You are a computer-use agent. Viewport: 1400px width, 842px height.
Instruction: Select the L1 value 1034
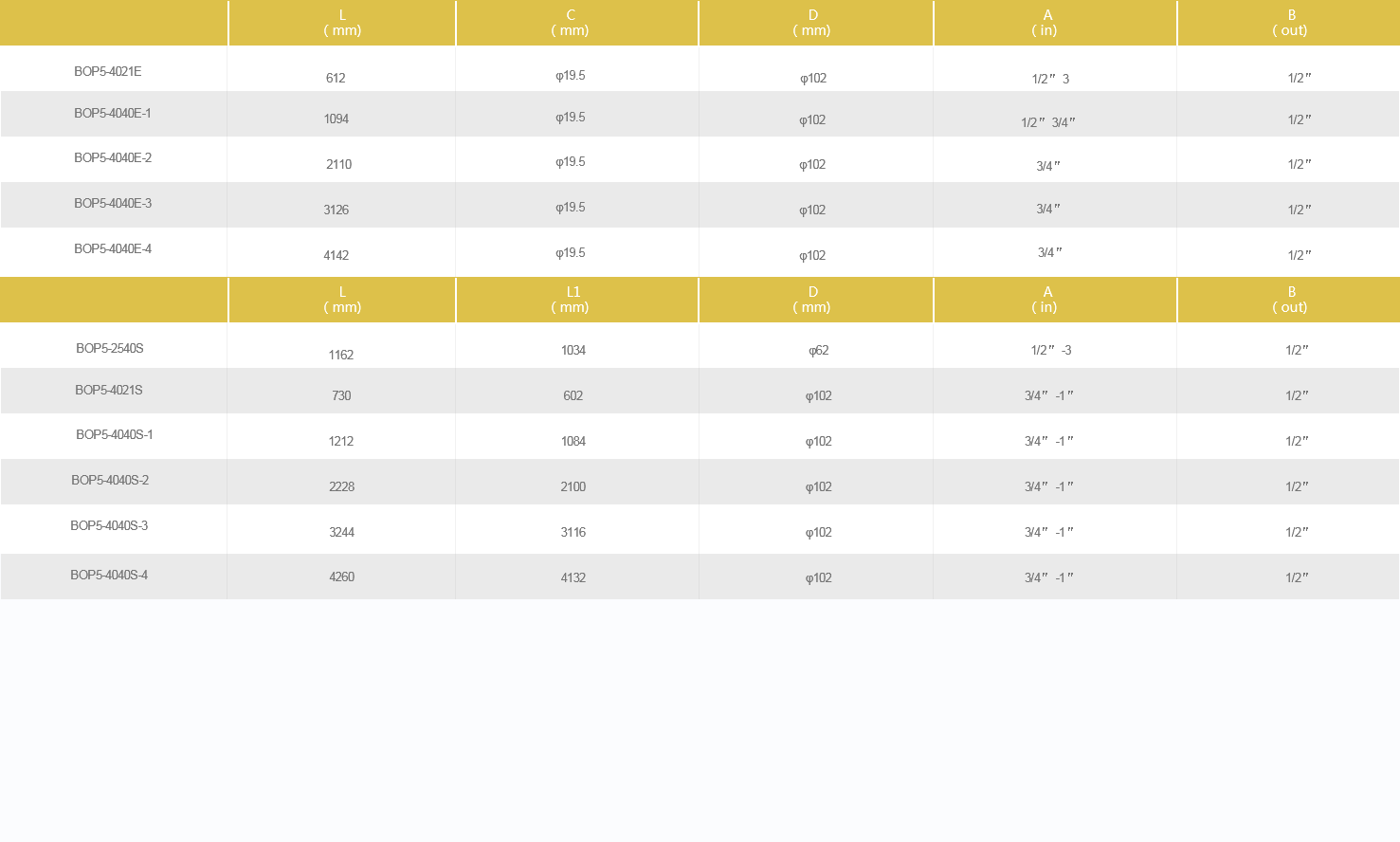tap(573, 351)
